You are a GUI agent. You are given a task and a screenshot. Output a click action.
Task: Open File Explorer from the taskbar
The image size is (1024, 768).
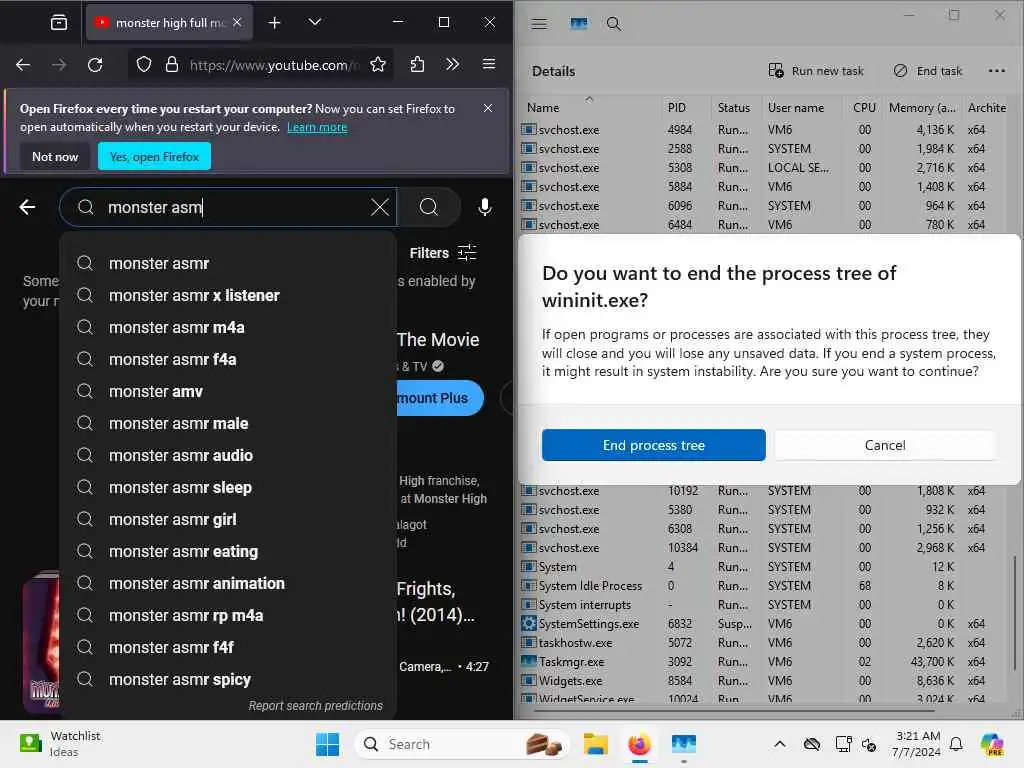[x=596, y=744]
